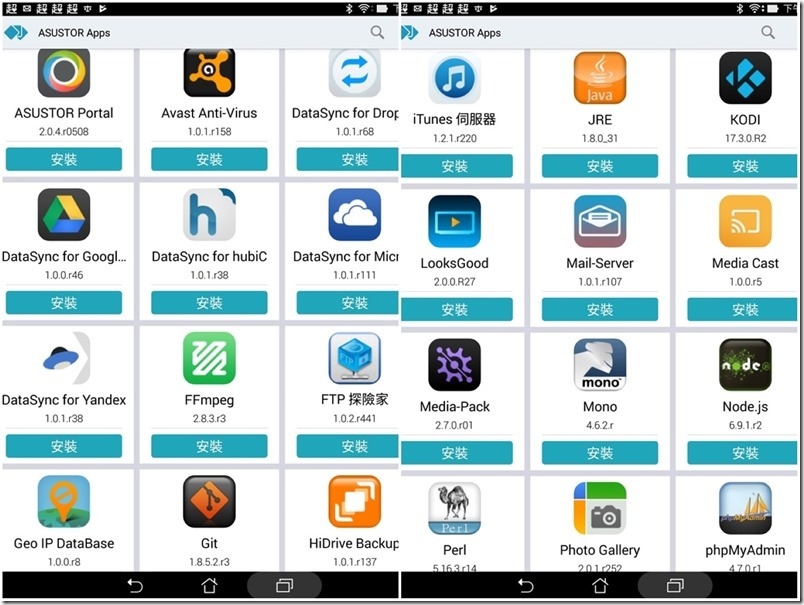Tap the Android home button on the left screen

(x=209, y=585)
